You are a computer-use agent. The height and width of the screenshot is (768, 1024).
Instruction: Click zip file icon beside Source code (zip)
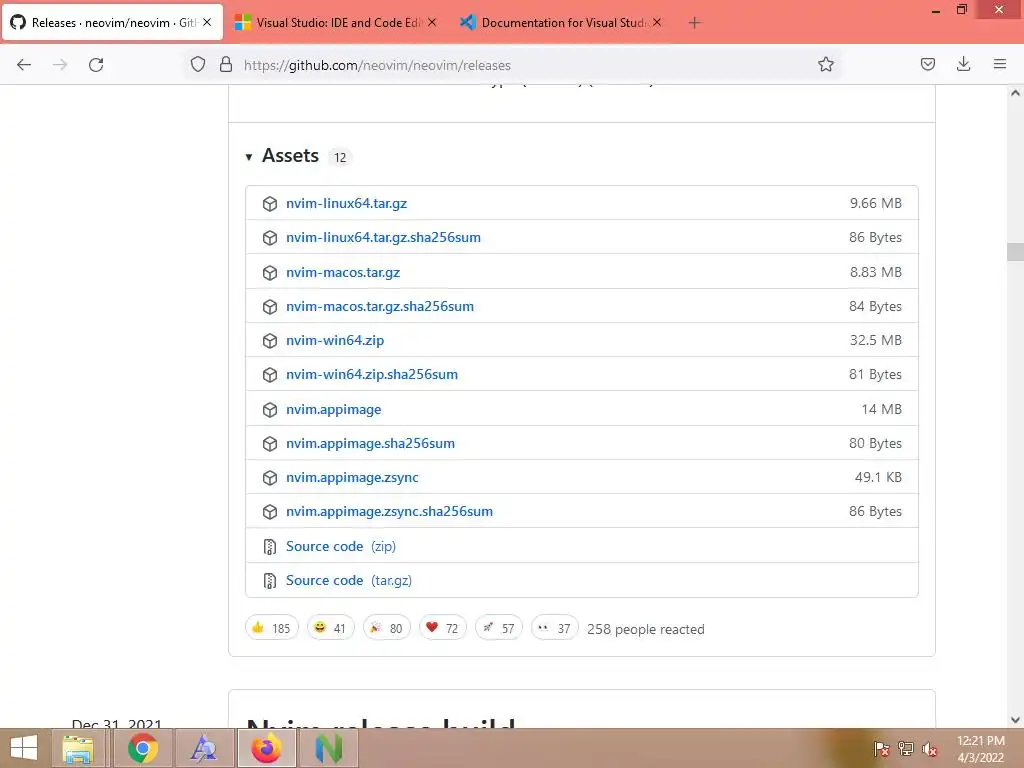point(270,547)
